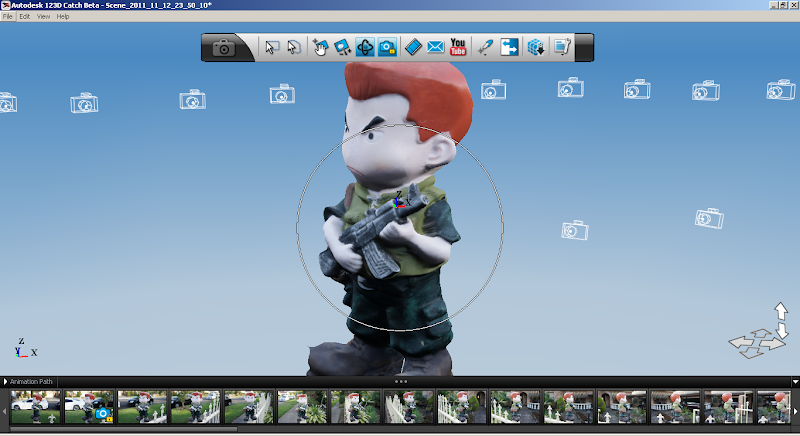The height and width of the screenshot is (436, 800).
Task: Click the blue export mesh download icon
Action: (536, 47)
